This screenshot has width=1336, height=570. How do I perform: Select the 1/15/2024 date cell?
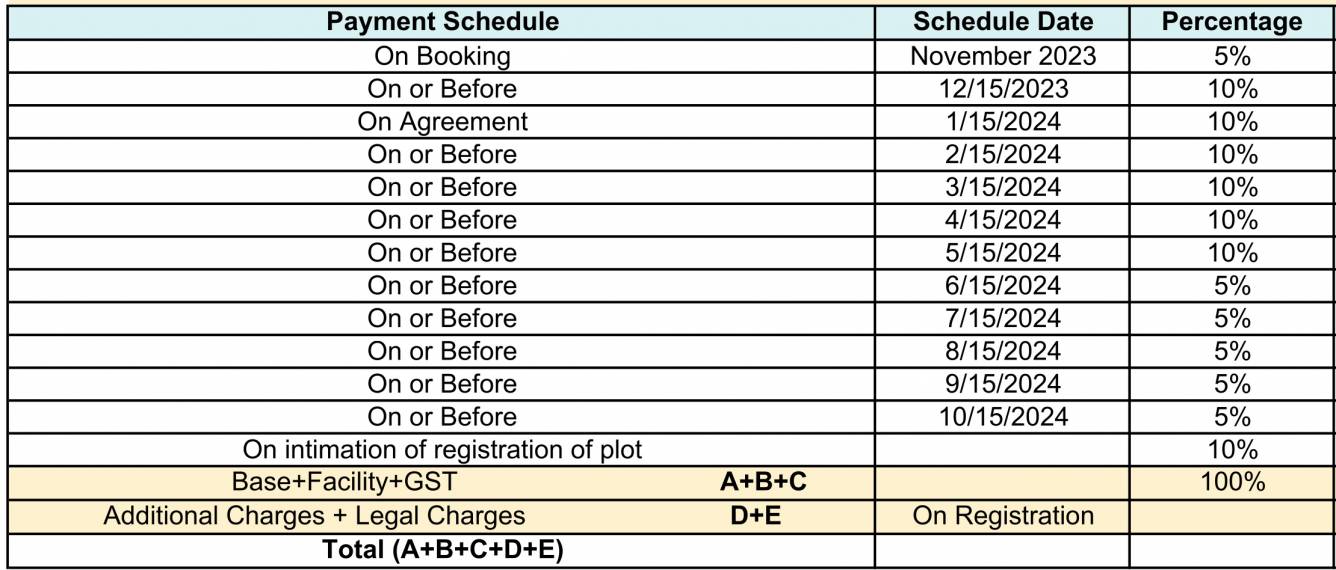[x=1003, y=122]
